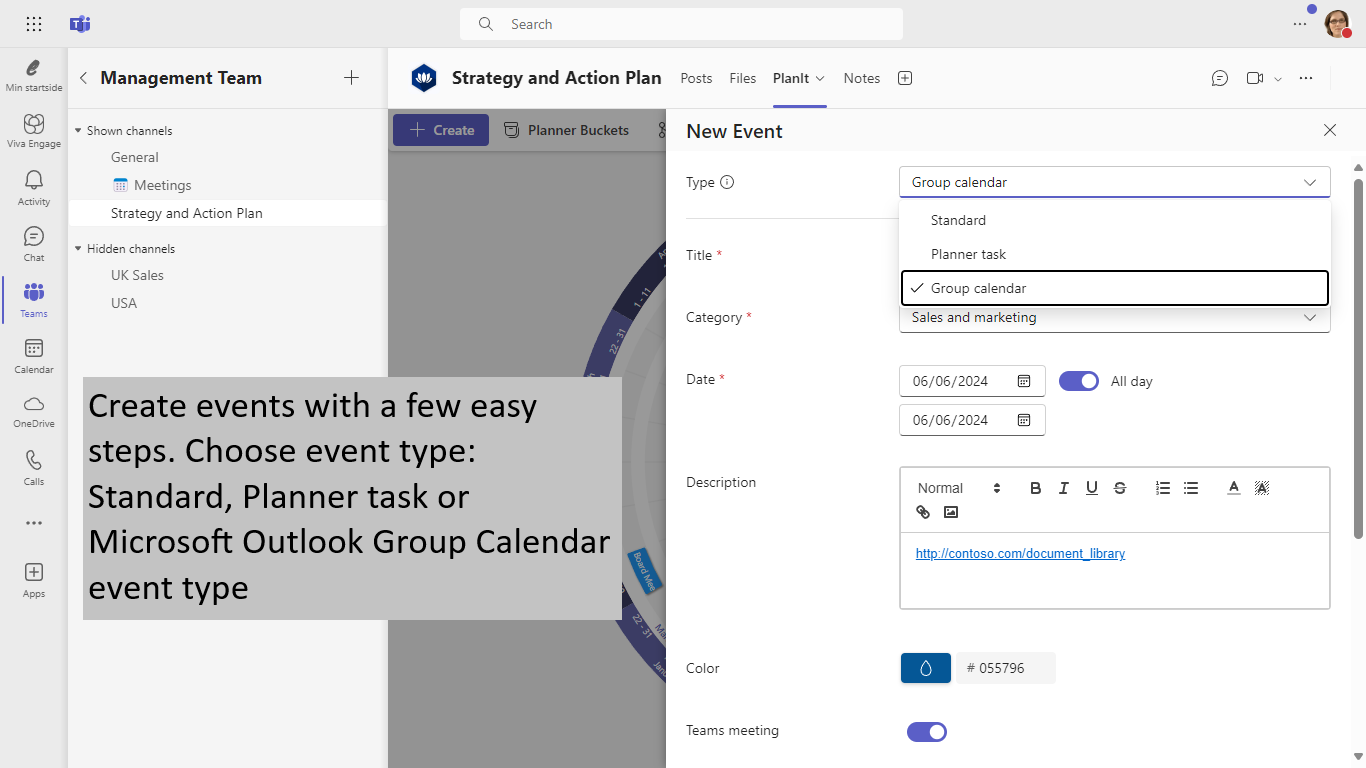
Task: Toggle bold formatting in Description
Action: pyautogui.click(x=1036, y=488)
